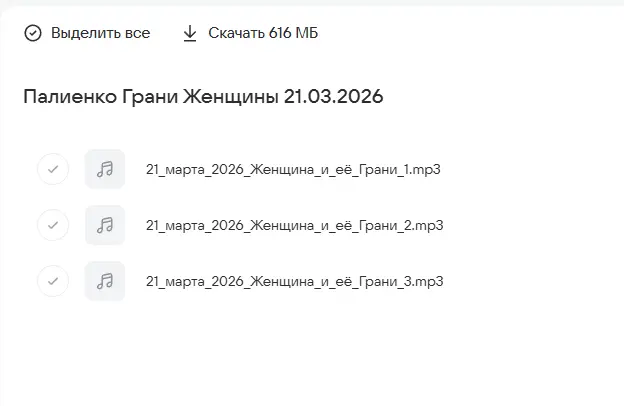The image size is (624, 406).
Task: Click the ".mp3" extension of Грани_2 file
Action: pos(429,226)
